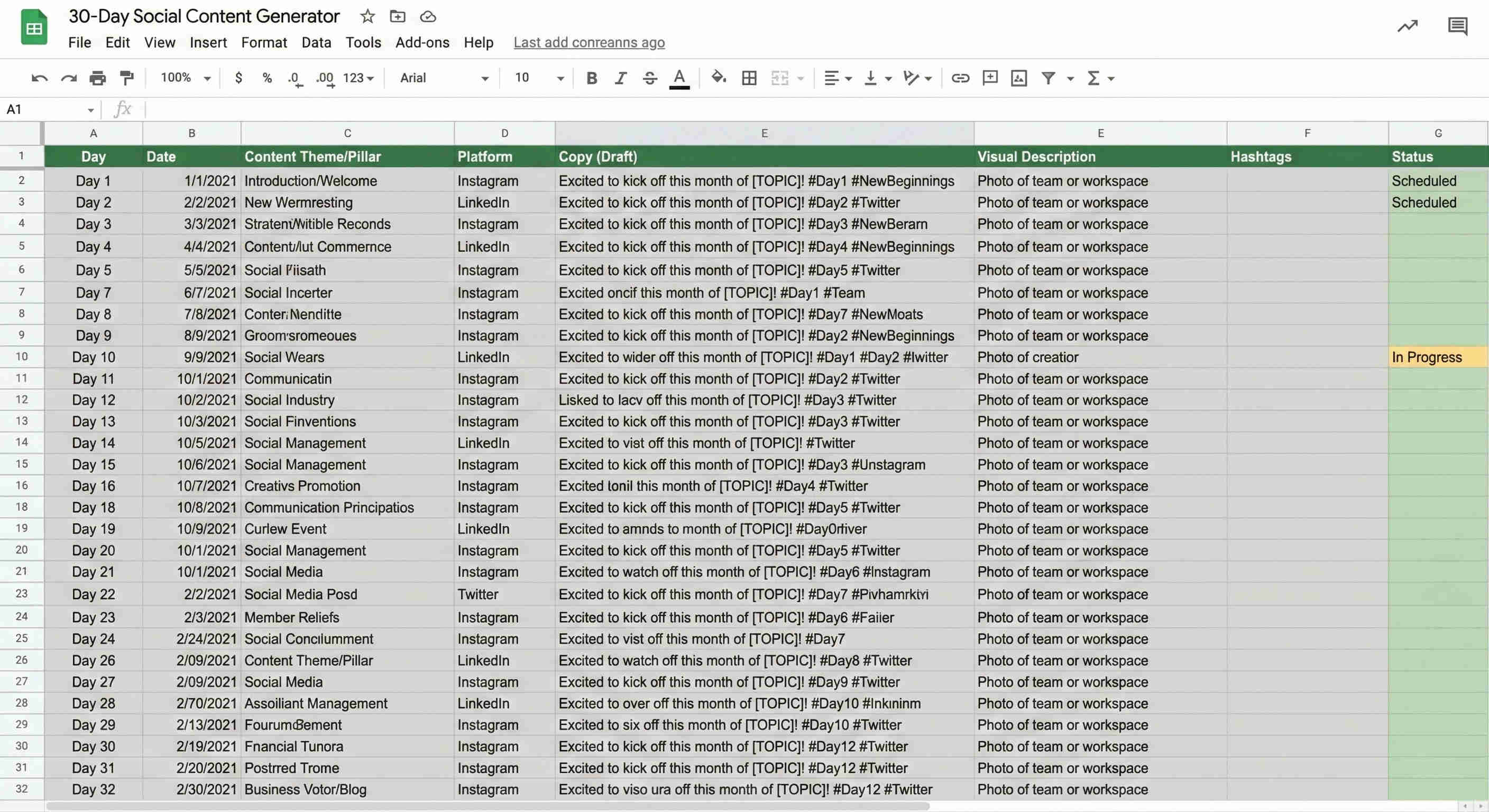The image size is (1489, 812).
Task: Click the Insert link icon
Action: (x=960, y=78)
